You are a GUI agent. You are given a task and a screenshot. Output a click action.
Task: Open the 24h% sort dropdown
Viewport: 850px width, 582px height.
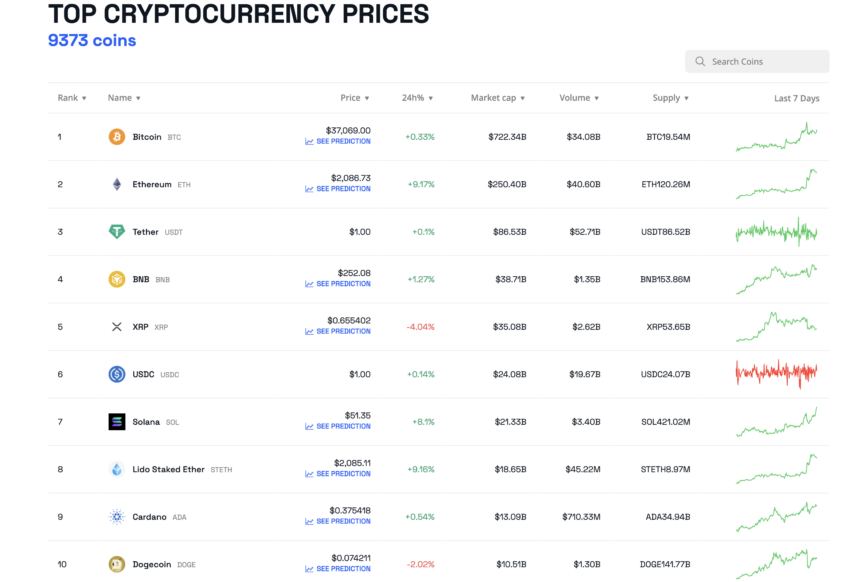[x=416, y=97]
